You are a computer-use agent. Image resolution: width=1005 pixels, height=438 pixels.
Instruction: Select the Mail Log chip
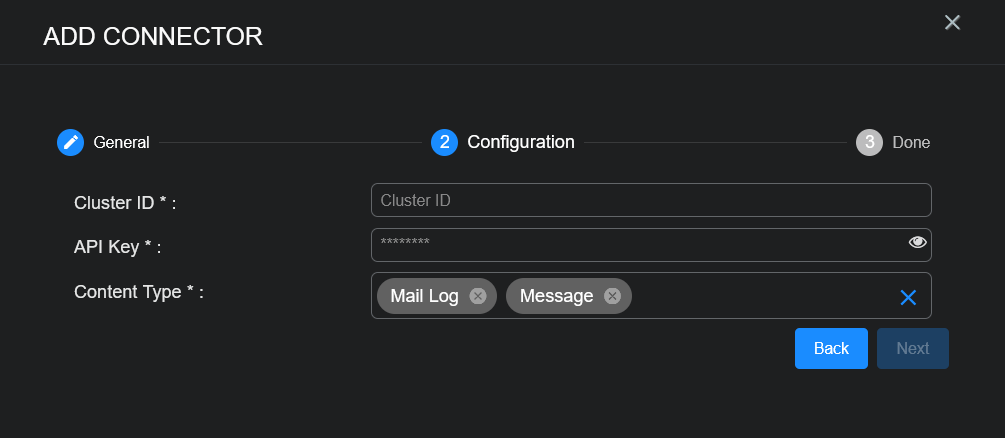click(x=424, y=296)
